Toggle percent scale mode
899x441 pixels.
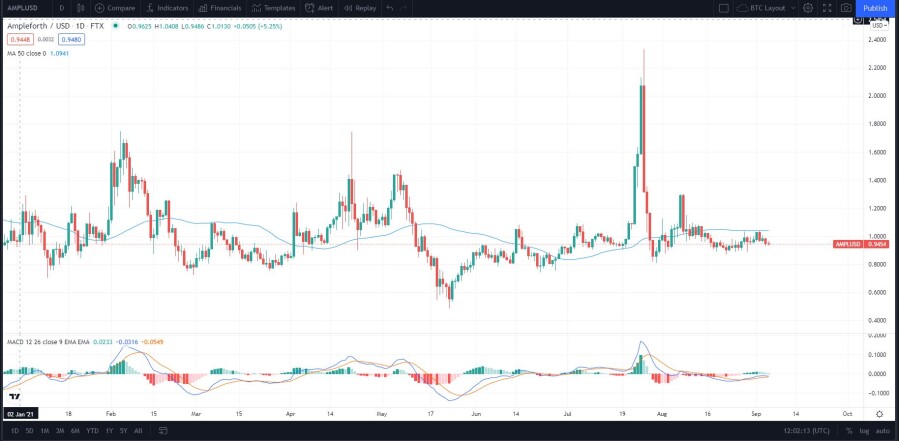[x=849, y=430]
